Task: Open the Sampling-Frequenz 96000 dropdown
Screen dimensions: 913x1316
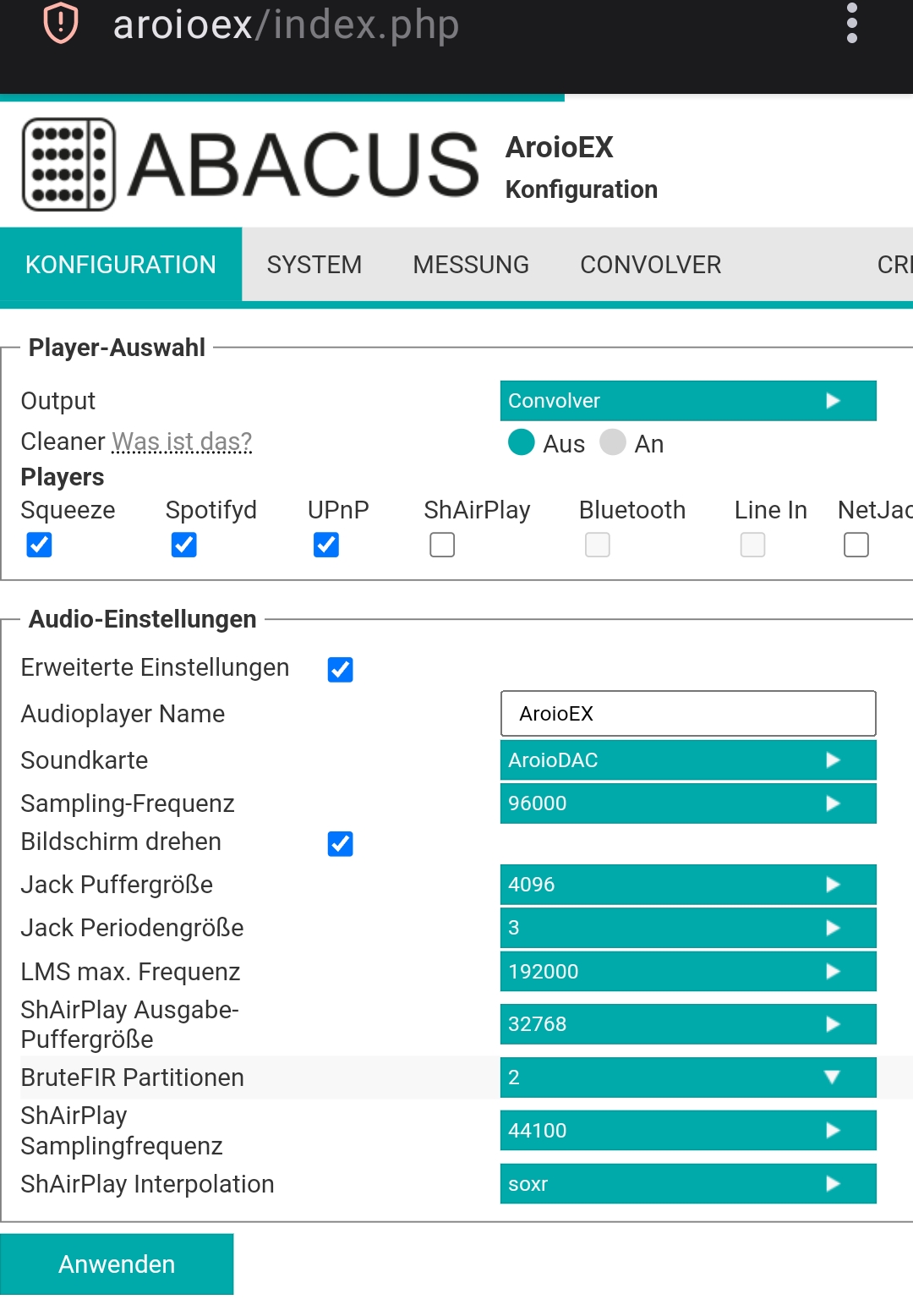Action: point(688,803)
